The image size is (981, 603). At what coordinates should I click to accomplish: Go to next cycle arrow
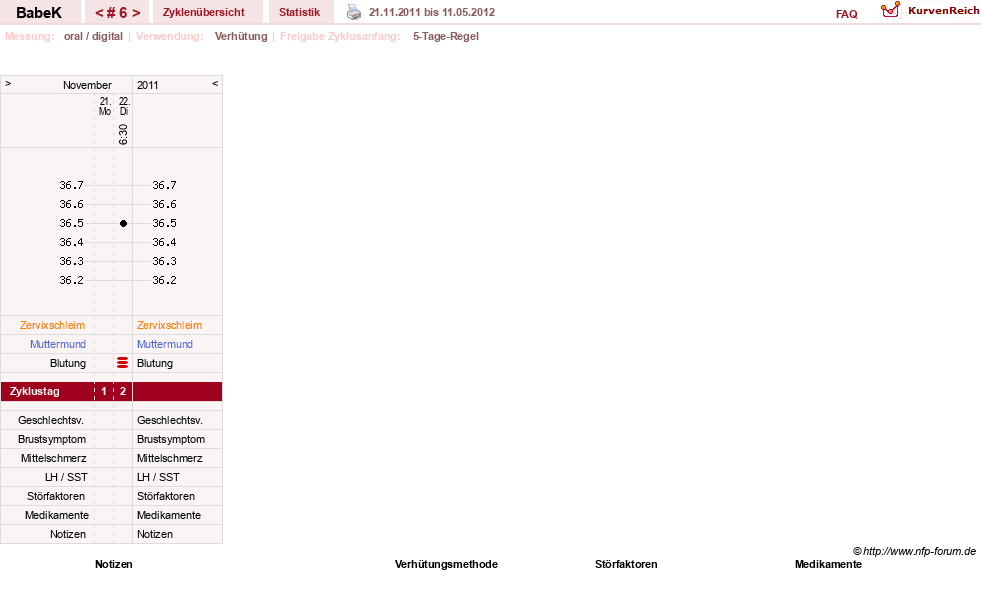(x=136, y=13)
